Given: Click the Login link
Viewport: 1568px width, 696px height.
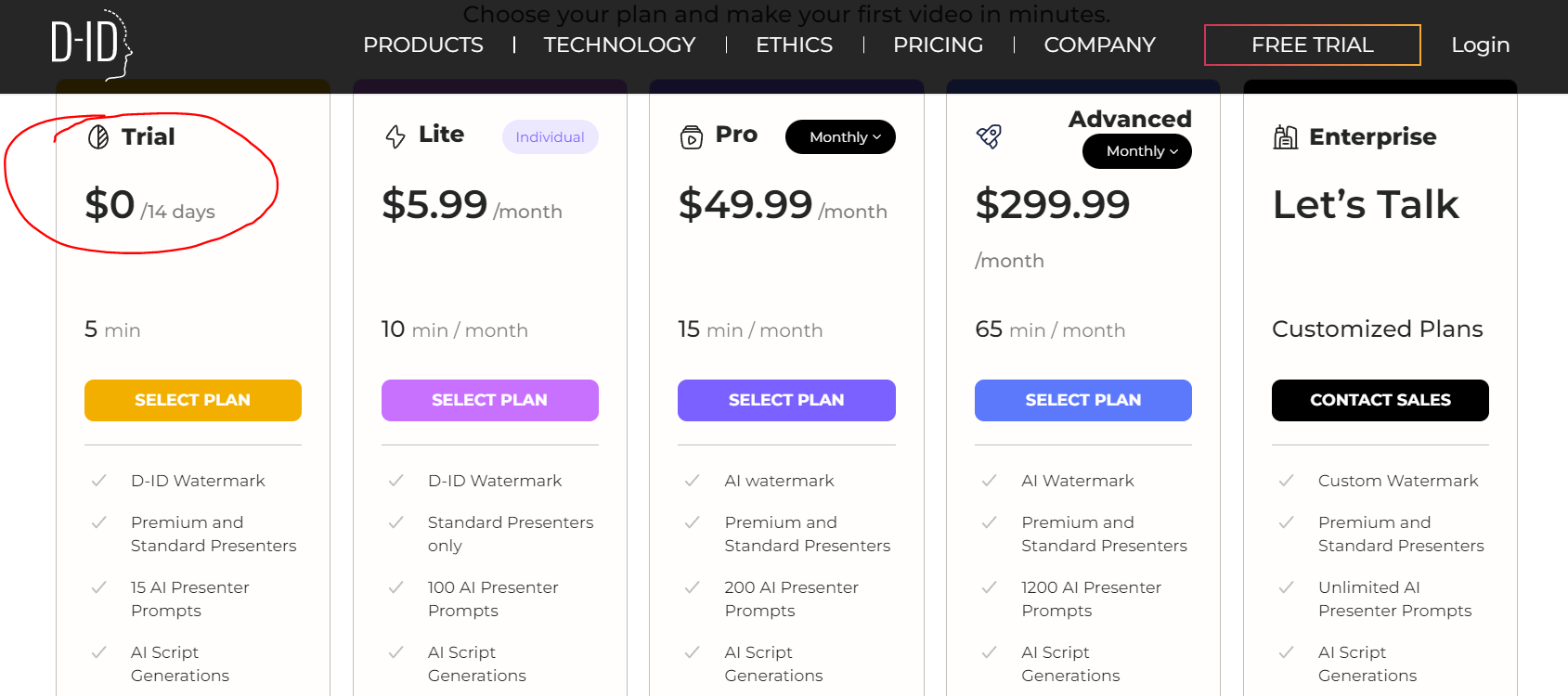Looking at the screenshot, I should click(1480, 45).
